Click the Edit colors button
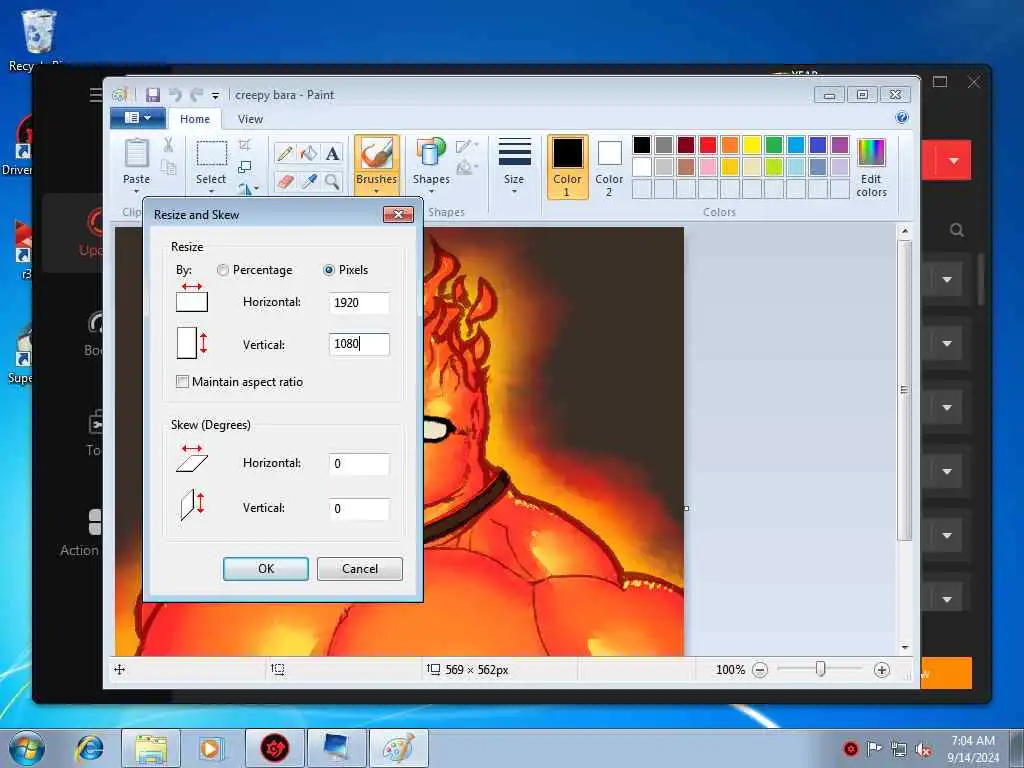The width and height of the screenshot is (1024, 768). coord(871,168)
